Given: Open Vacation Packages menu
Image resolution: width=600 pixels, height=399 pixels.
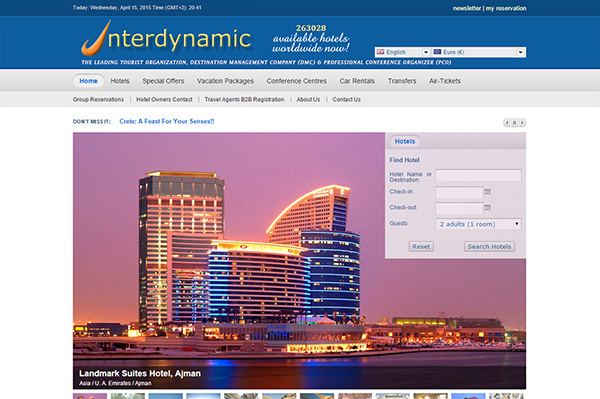Looking at the screenshot, I should [225, 81].
